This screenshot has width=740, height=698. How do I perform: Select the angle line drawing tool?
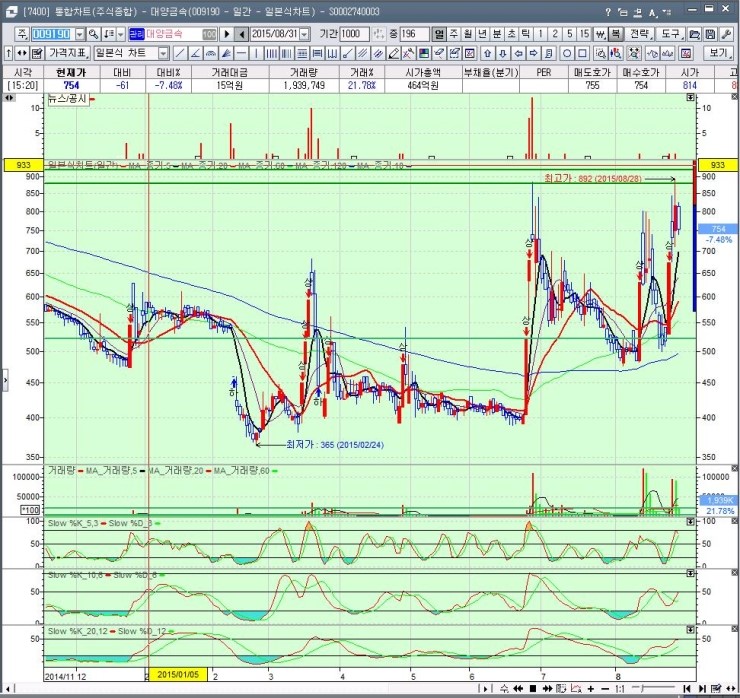[195, 53]
